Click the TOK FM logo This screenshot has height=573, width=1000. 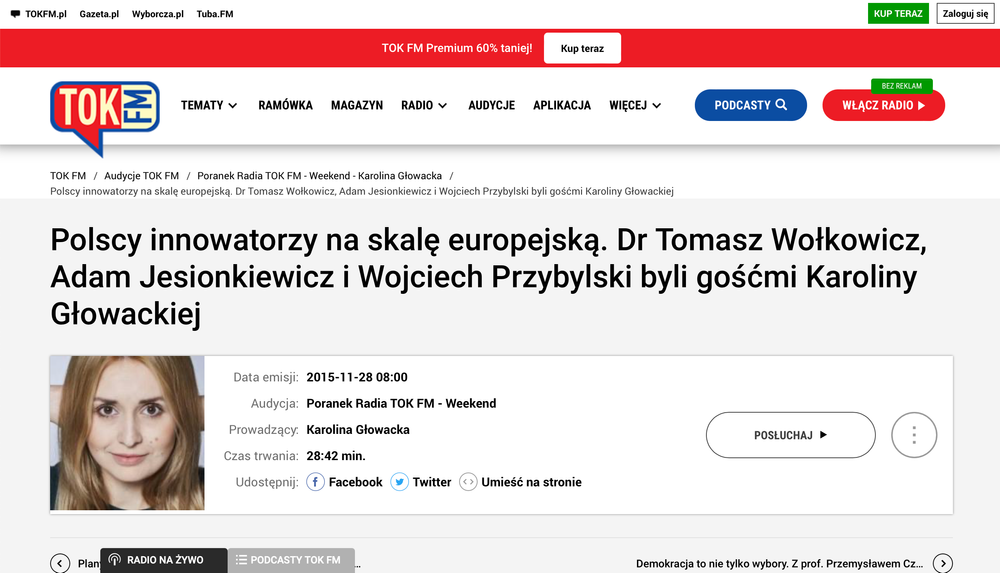click(x=104, y=115)
